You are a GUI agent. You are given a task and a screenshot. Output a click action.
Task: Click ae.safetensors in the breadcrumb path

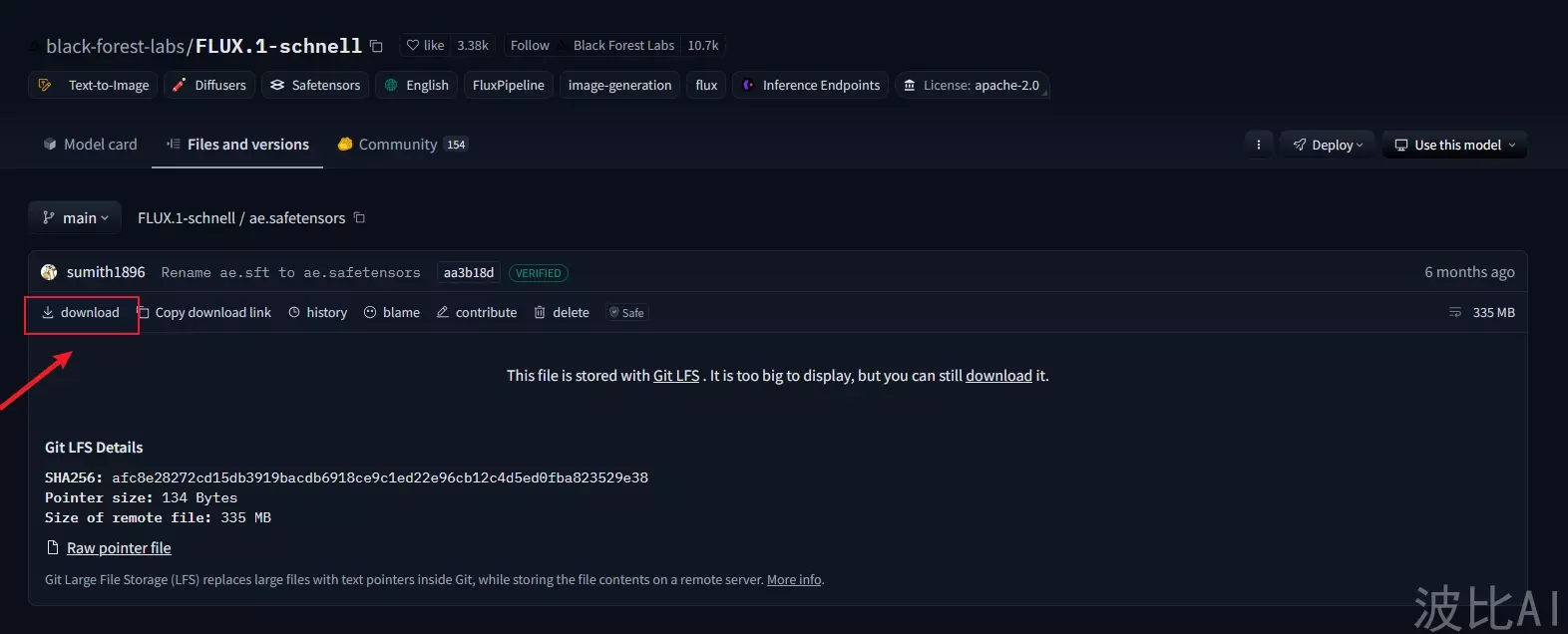[x=297, y=218]
